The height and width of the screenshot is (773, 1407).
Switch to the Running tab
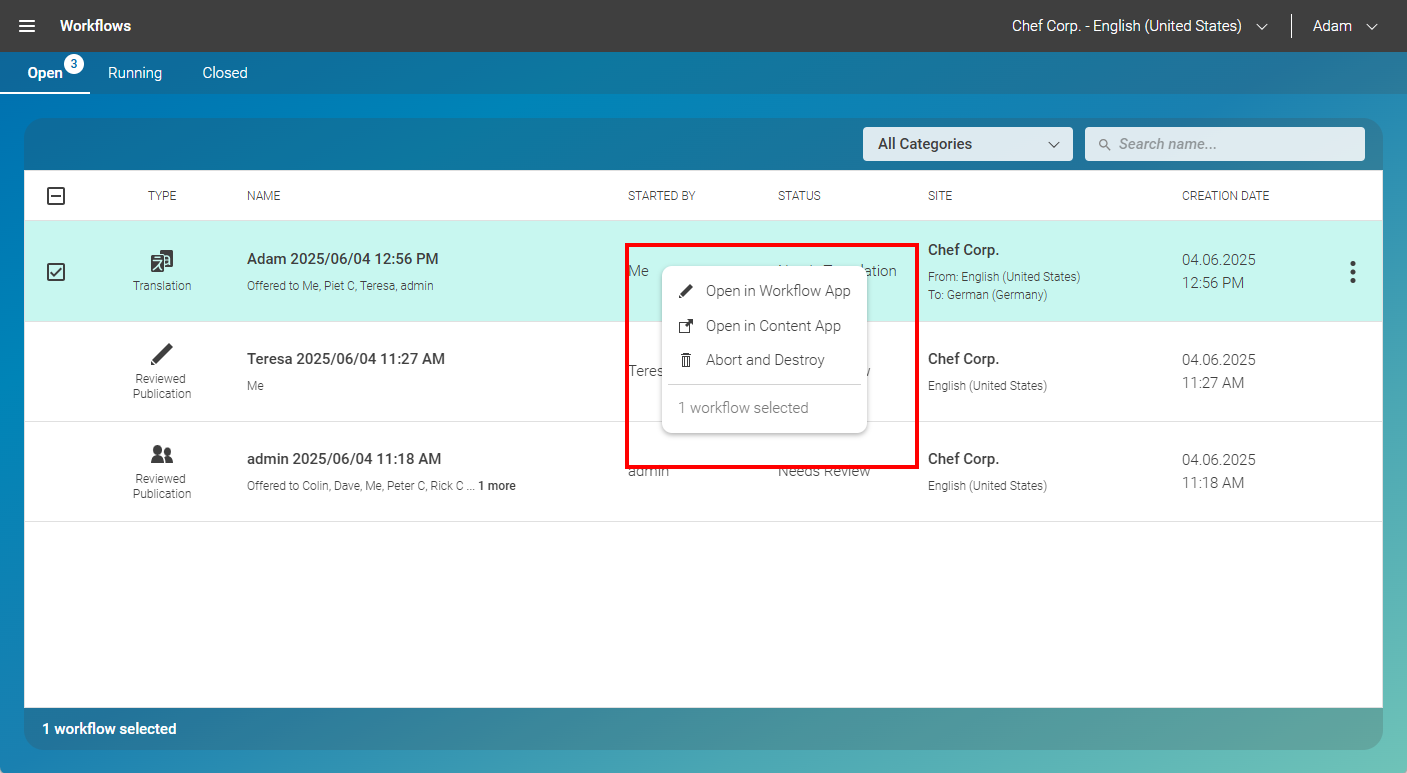(135, 72)
